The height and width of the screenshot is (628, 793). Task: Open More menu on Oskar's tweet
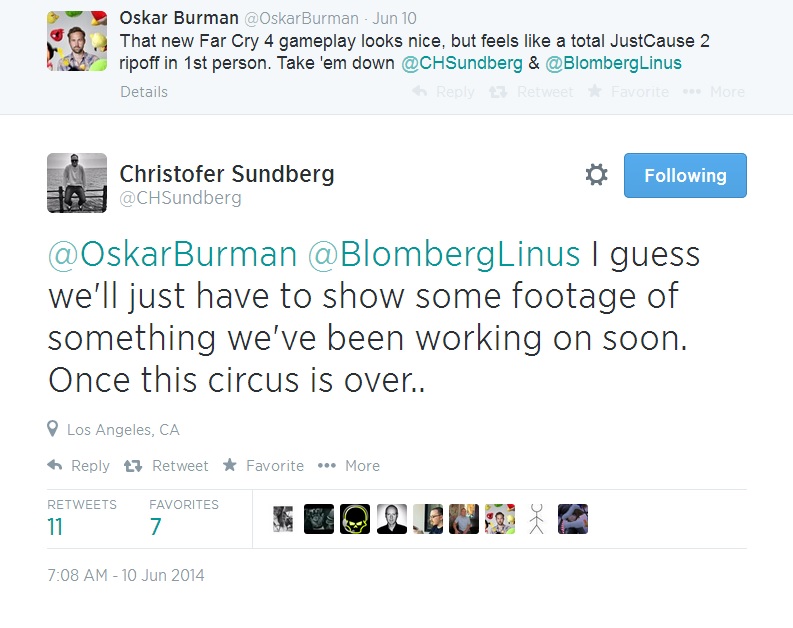714,92
